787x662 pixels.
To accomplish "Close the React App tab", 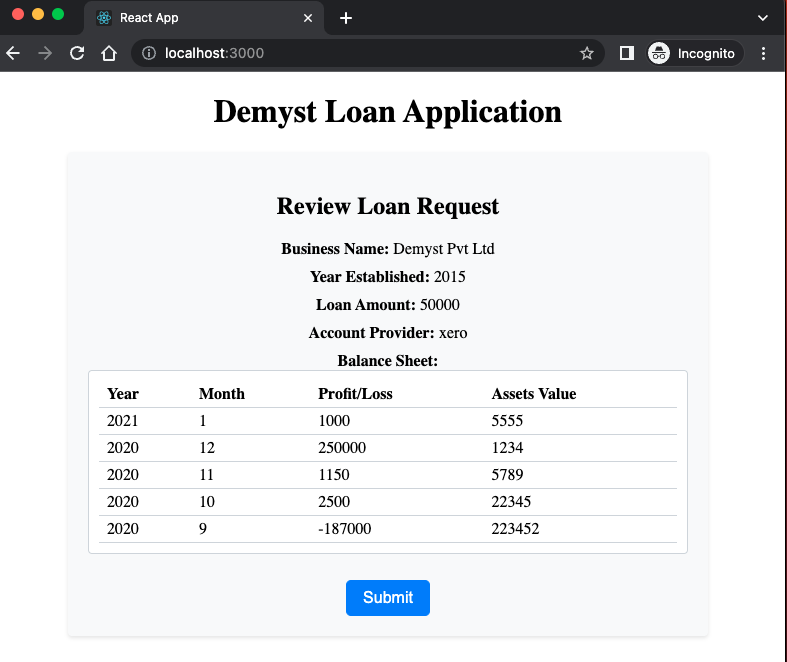I will (308, 18).
